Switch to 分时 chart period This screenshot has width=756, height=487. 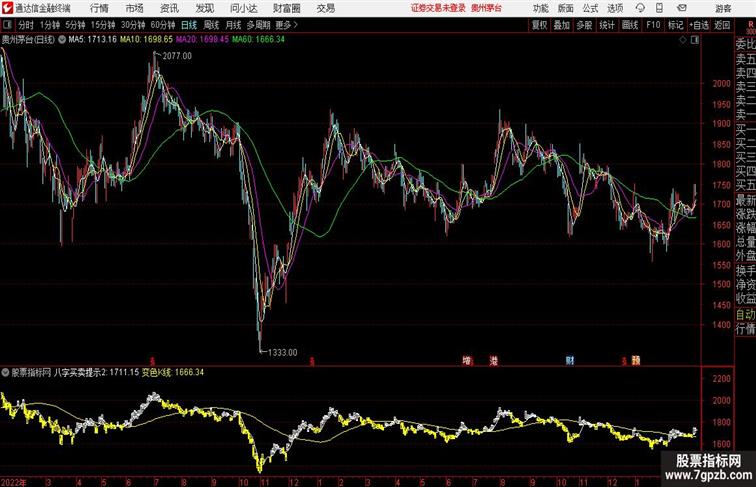[26, 25]
